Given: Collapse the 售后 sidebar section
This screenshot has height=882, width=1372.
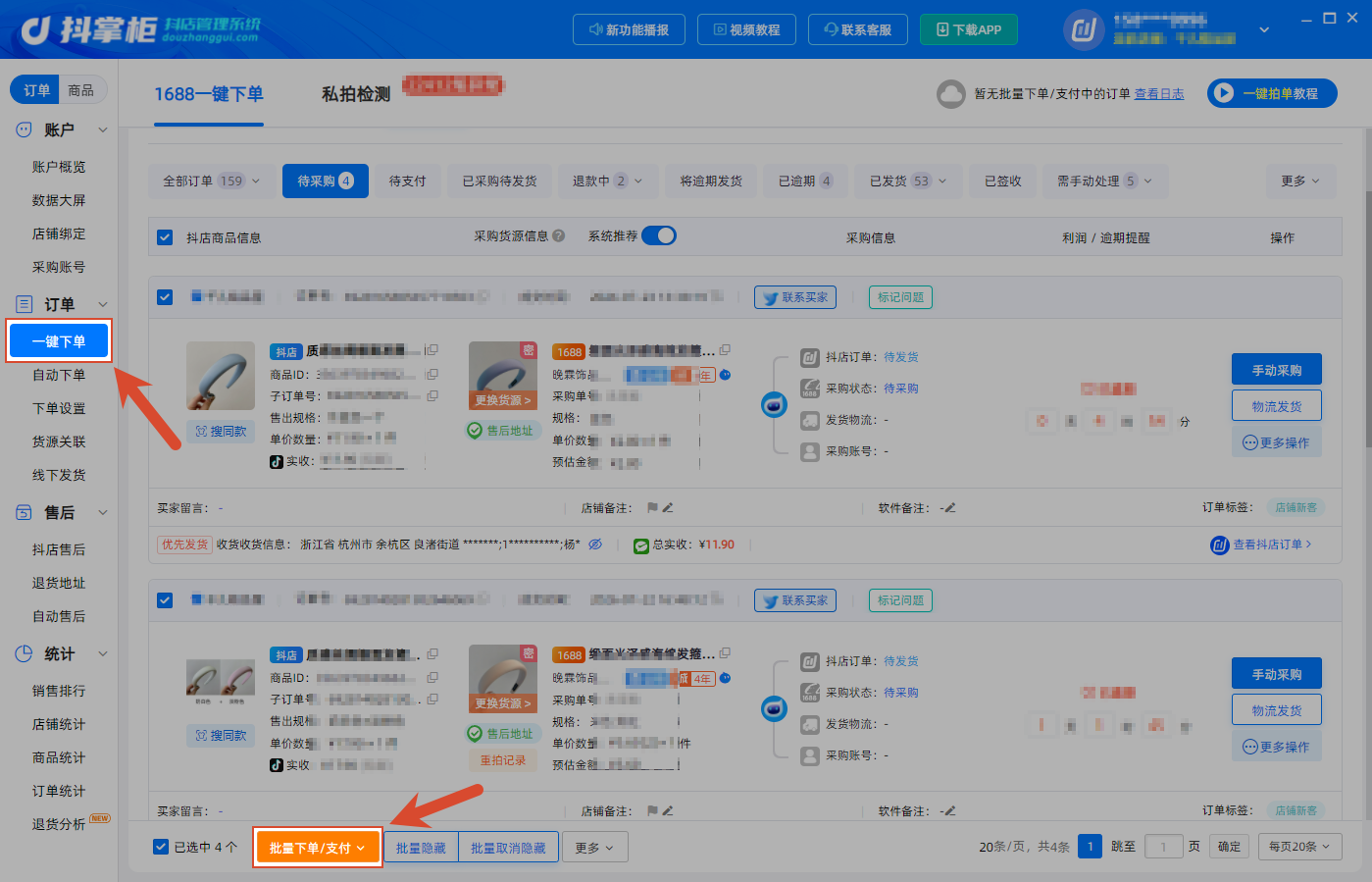Looking at the screenshot, I should [103, 512].
